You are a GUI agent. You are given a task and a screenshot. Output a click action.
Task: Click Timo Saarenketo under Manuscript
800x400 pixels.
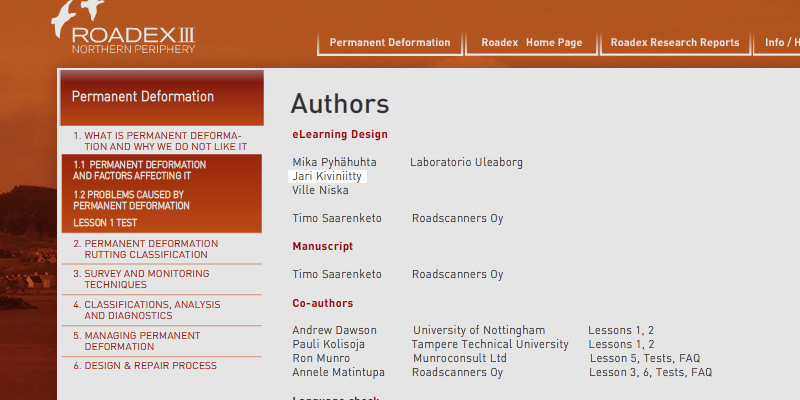click(x=337, y=274)
